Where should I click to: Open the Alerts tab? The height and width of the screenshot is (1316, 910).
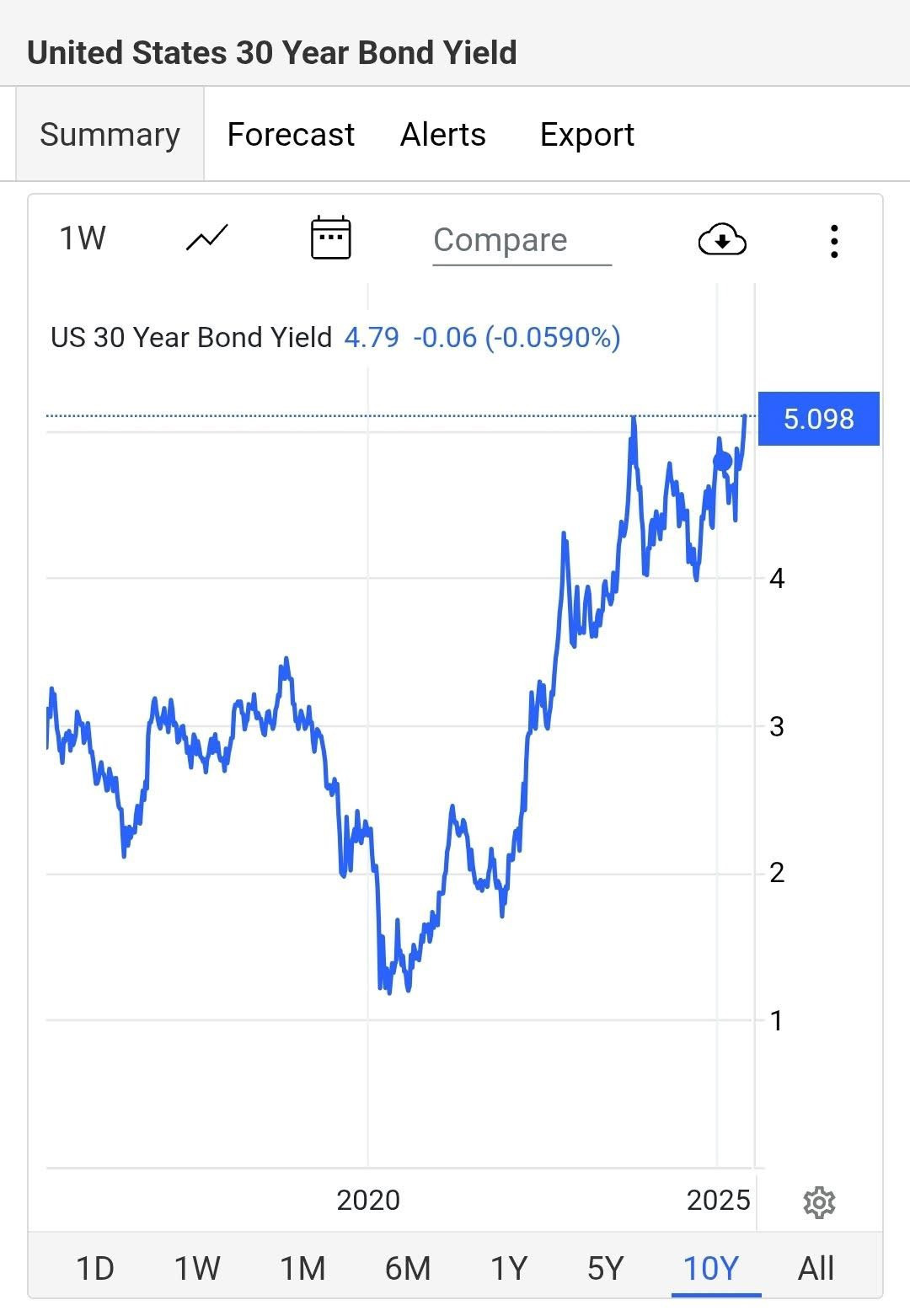coord(443,134)
